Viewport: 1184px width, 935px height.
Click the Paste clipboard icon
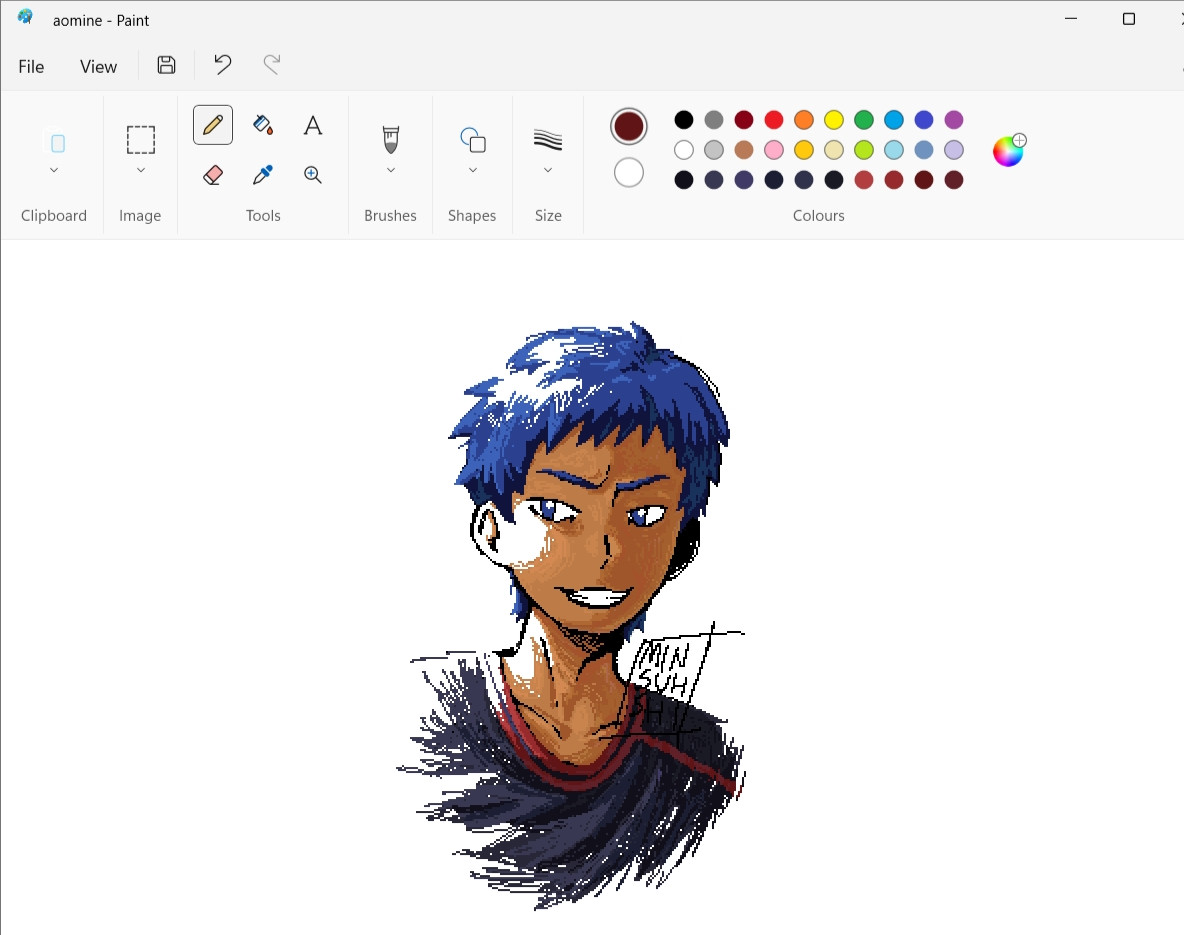coord(57,143)
